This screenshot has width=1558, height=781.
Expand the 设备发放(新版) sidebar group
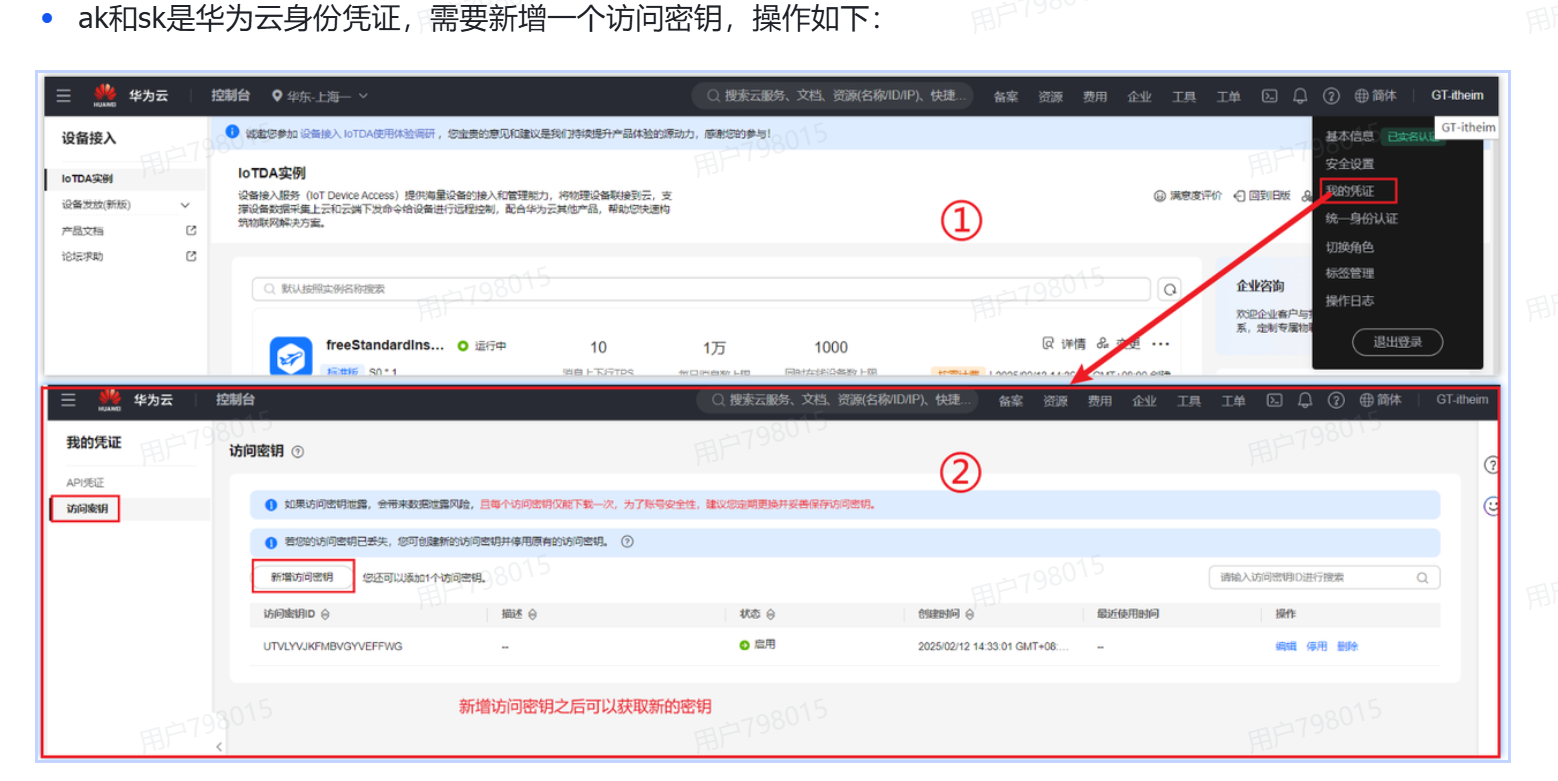[x=184, y=204]
